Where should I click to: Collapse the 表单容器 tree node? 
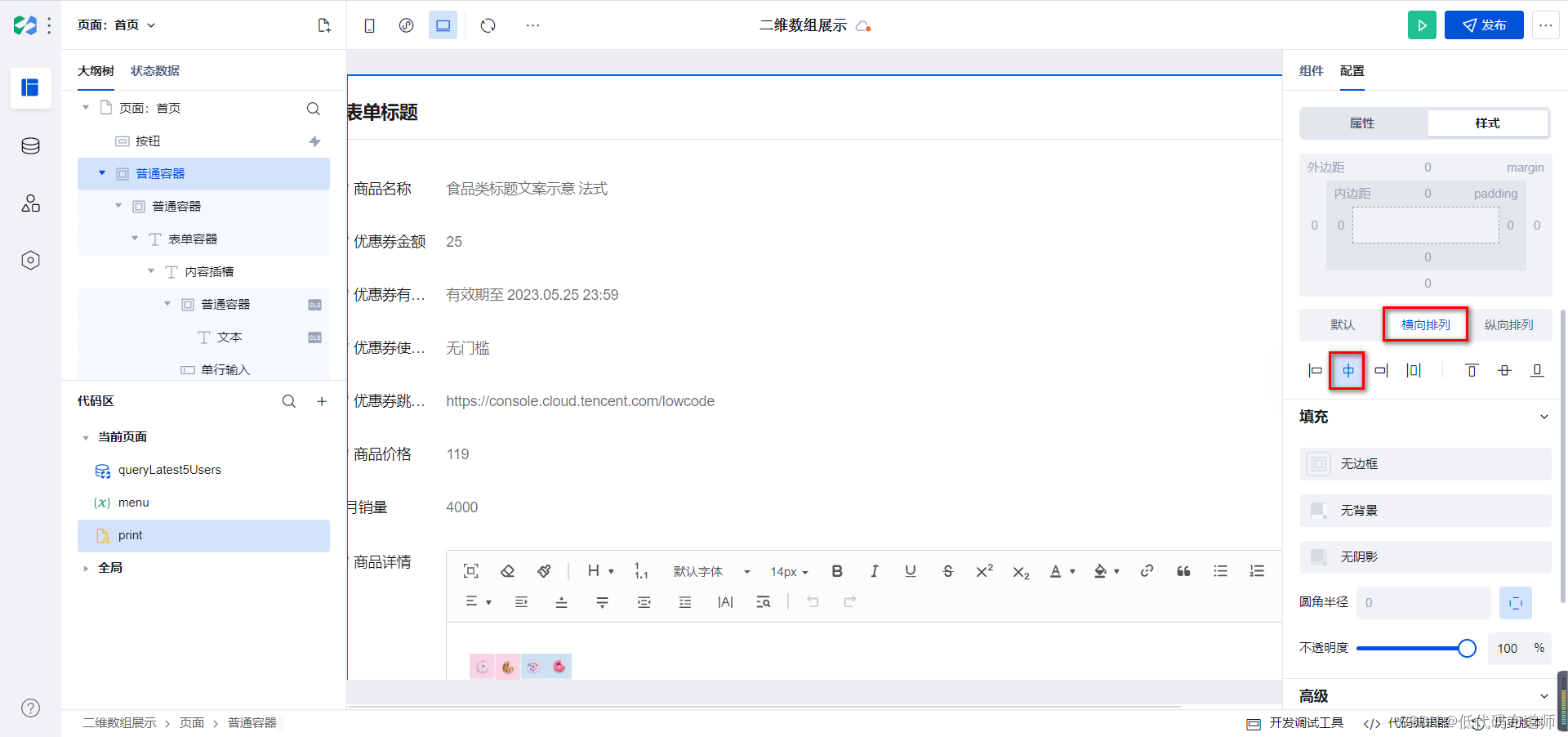tap(135, 239)
